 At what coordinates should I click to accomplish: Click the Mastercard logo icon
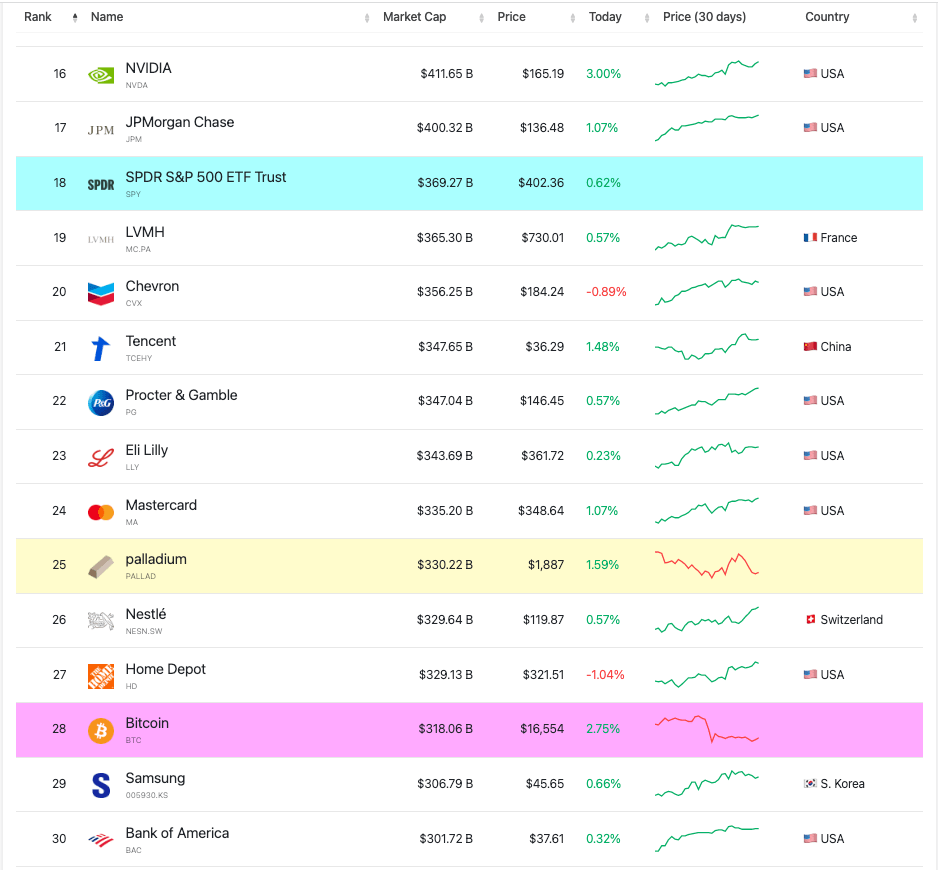pos(101,512)
